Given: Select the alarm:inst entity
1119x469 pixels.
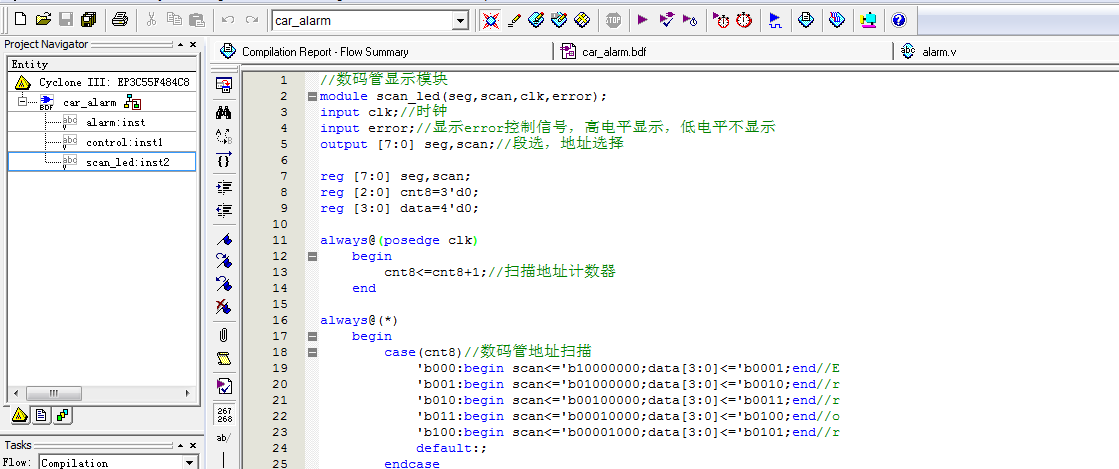Looking at the screenshot, I should pos(116,123).
